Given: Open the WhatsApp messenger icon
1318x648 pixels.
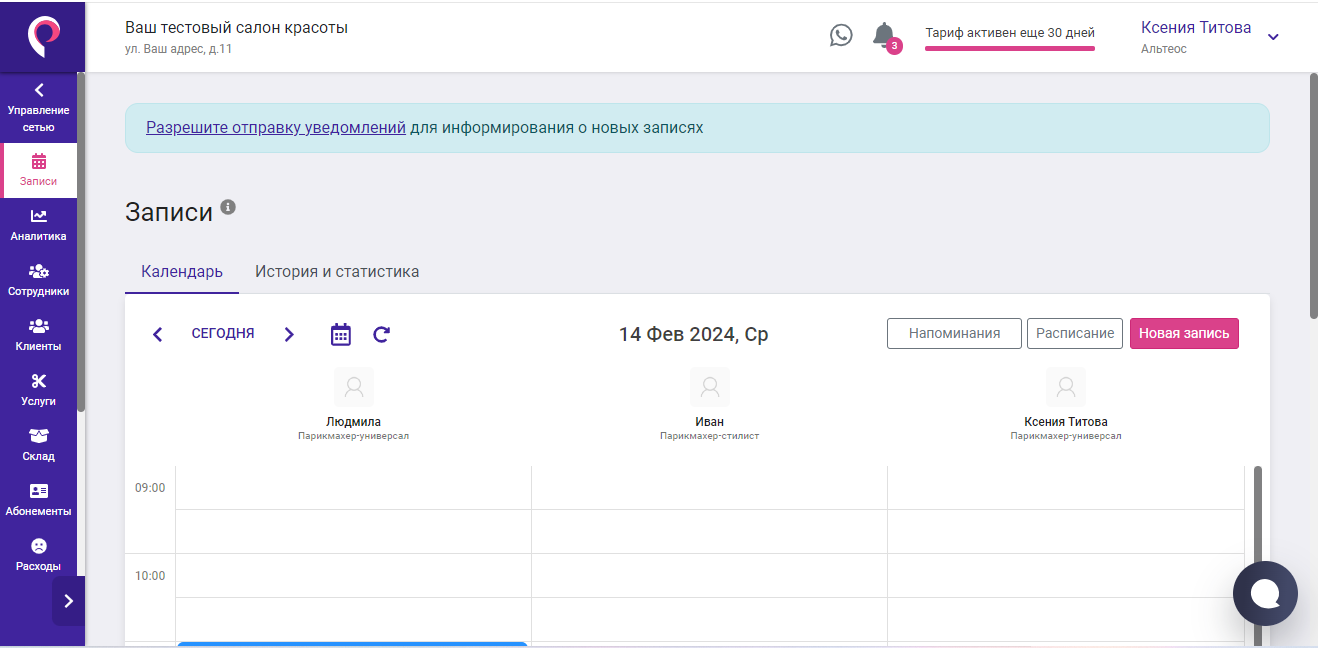Looking at the screenshot, I should pyautogui.click(x=841, y=35).
